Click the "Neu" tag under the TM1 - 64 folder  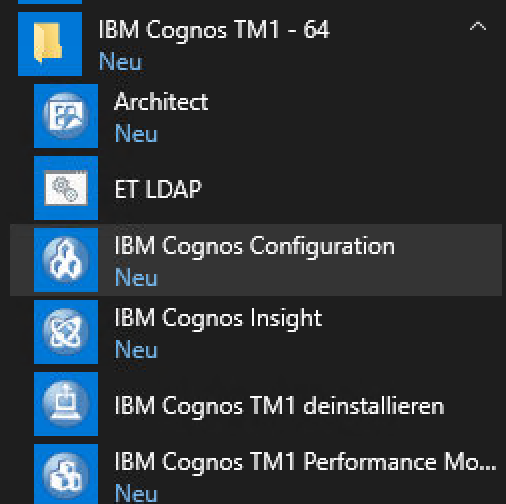[120, 62]
